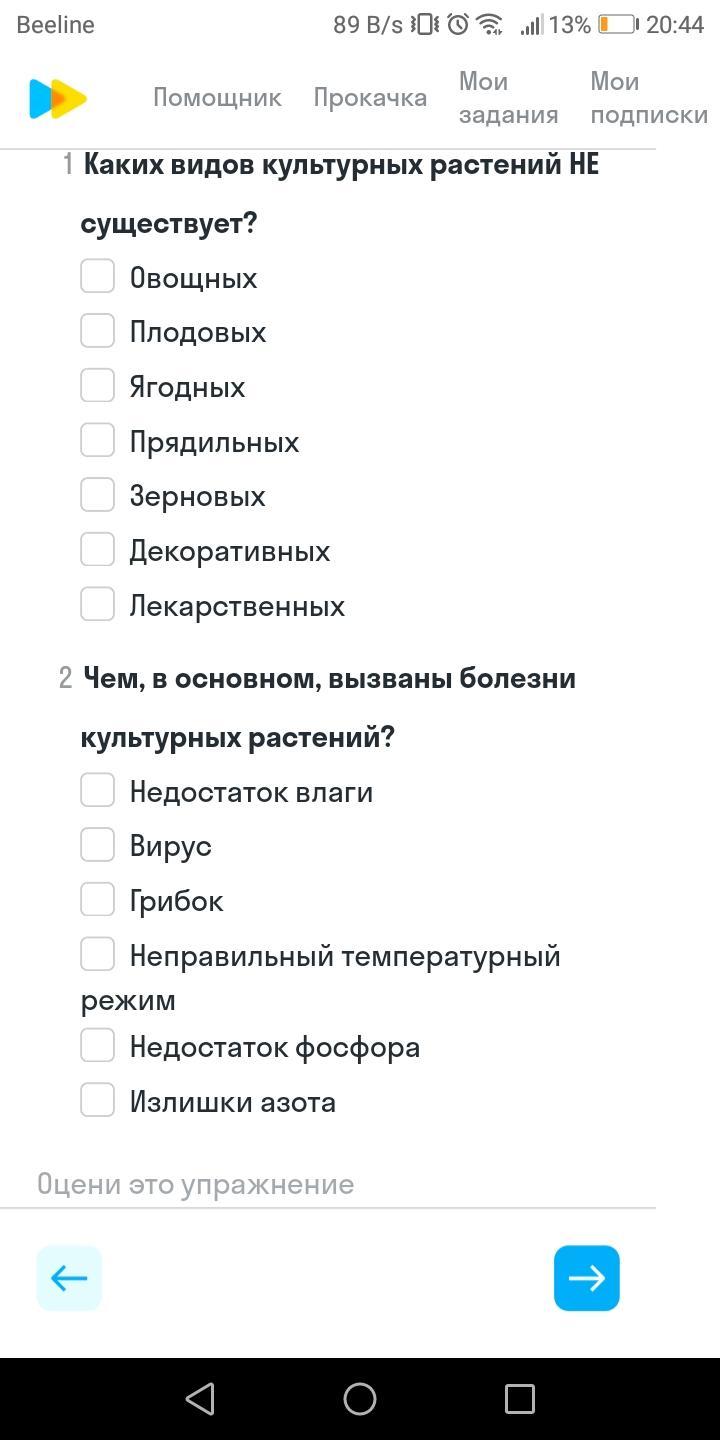Mark the Грибок checkbox
This screenshot has height=1440, width=720.
(x=98, y=899)
